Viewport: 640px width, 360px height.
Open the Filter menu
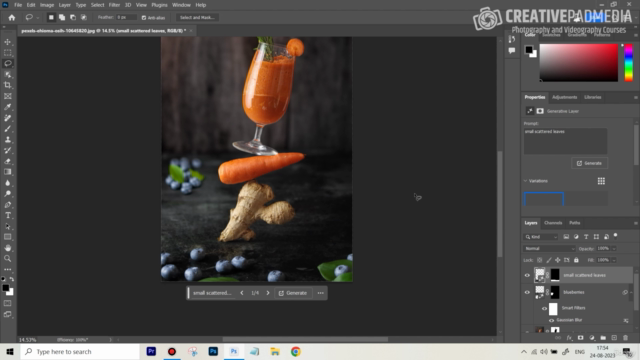pyautogui.click(x=114, y=5)
